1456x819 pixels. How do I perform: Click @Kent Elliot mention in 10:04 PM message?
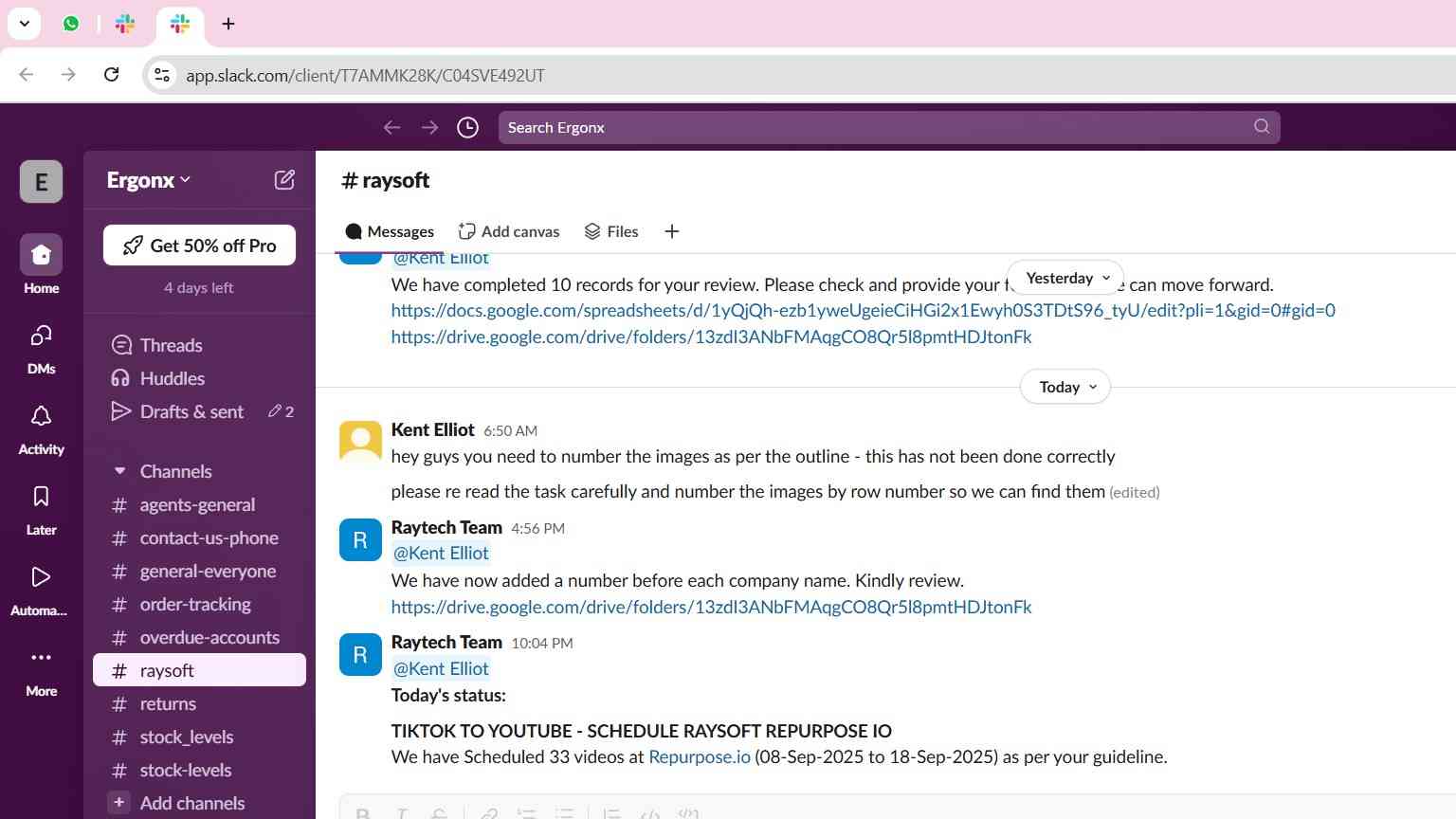[x=441, y=669]
